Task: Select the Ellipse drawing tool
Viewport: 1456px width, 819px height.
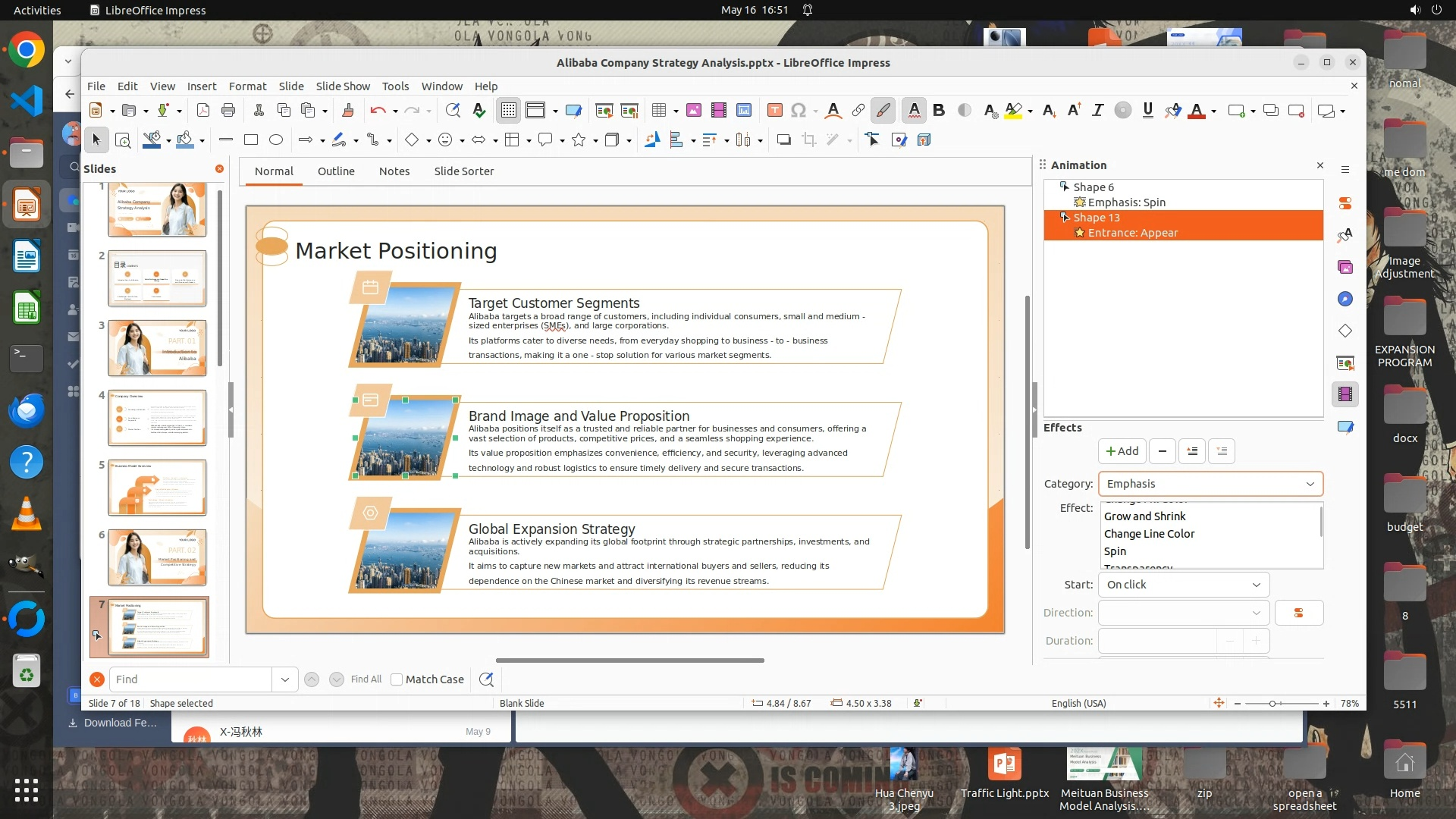Action: [276, 140]
